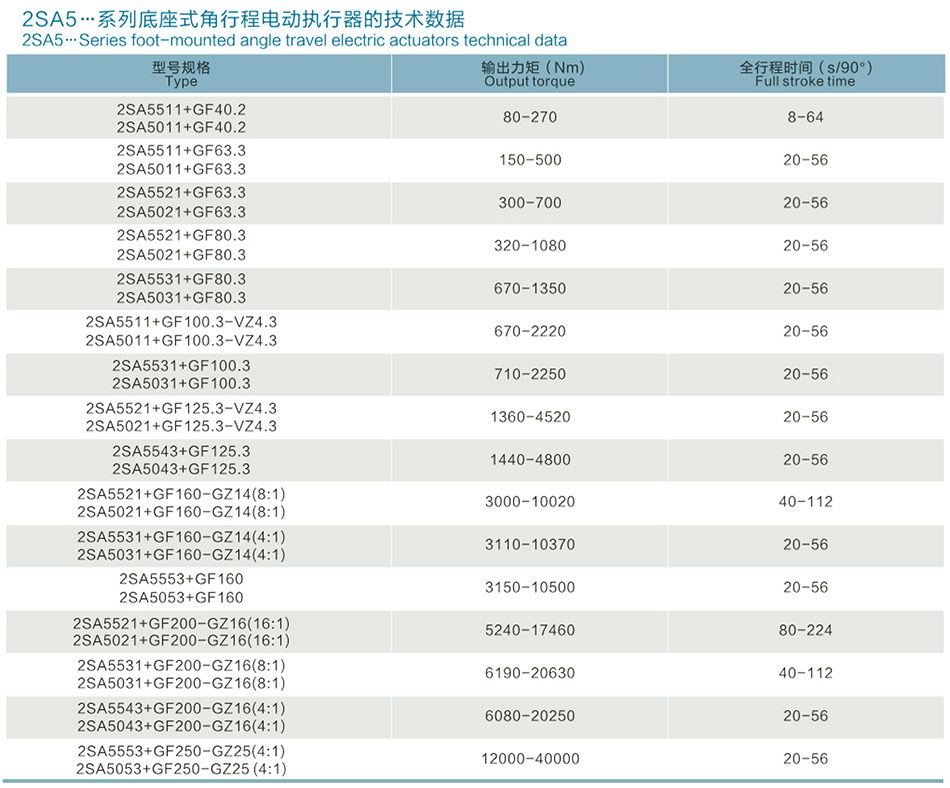The height and width of the screenshot is (788, 950).
Task: Click the 1360-4520 torque cell
Action: pyautogui.click(x=530, y=417)
